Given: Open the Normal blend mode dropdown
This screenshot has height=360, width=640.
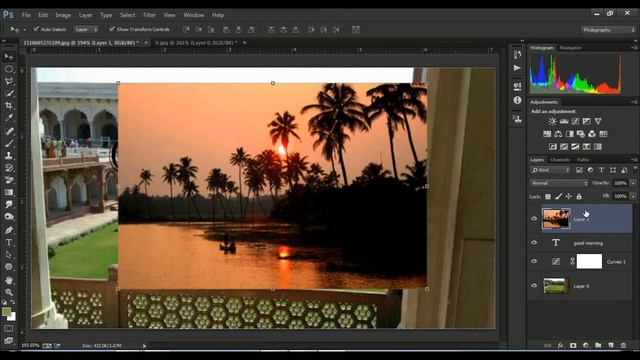Looking at the screenshot, I should (x=559, y=183).
